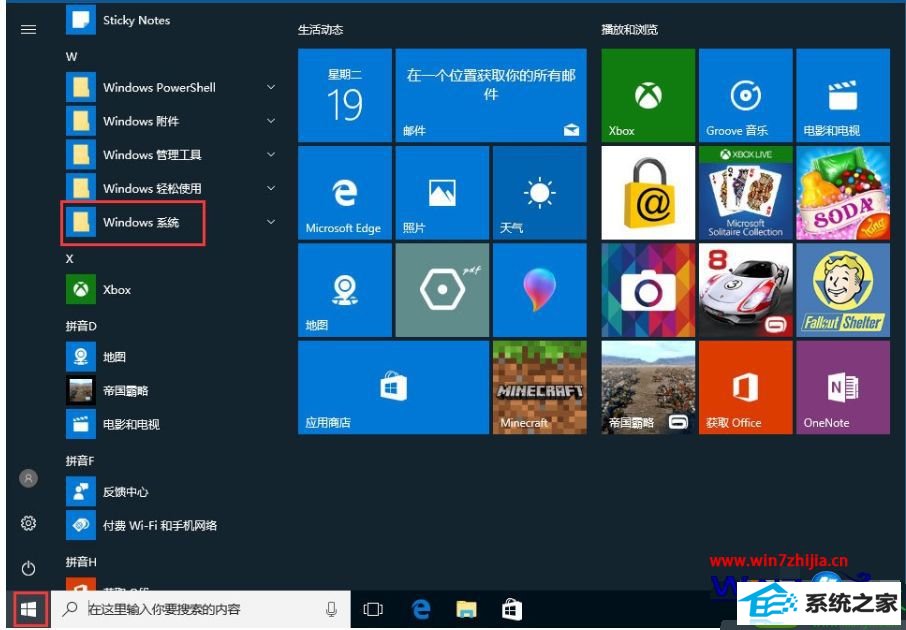
Task: Open the 电影和电视 tile
Action: tap(843, 95)
